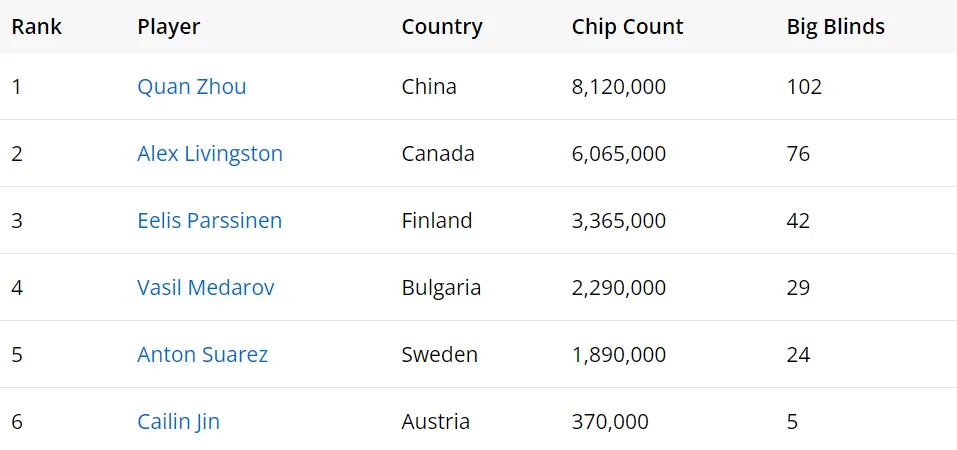Screen dimensions: 957x450
Task: Click the Canada country cell
Action: point(438,154)
